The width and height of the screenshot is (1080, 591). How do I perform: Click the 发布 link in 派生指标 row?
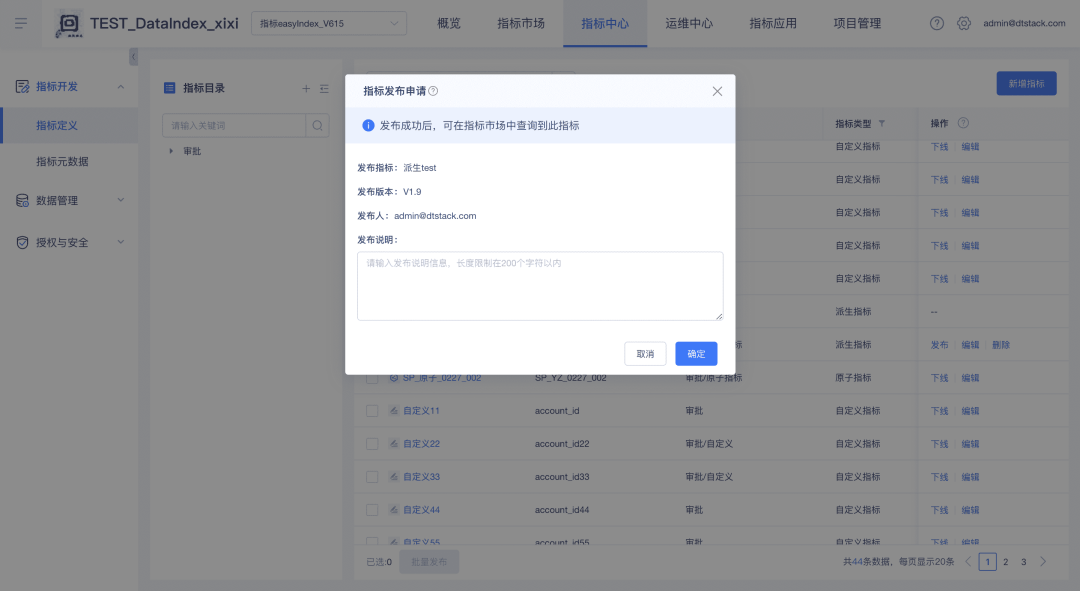click(939, 344)
